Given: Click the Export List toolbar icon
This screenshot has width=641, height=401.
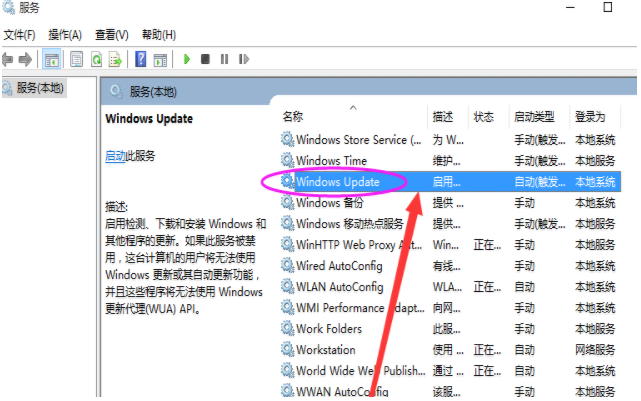Looking at the screenshot, I should click(115, 60).
